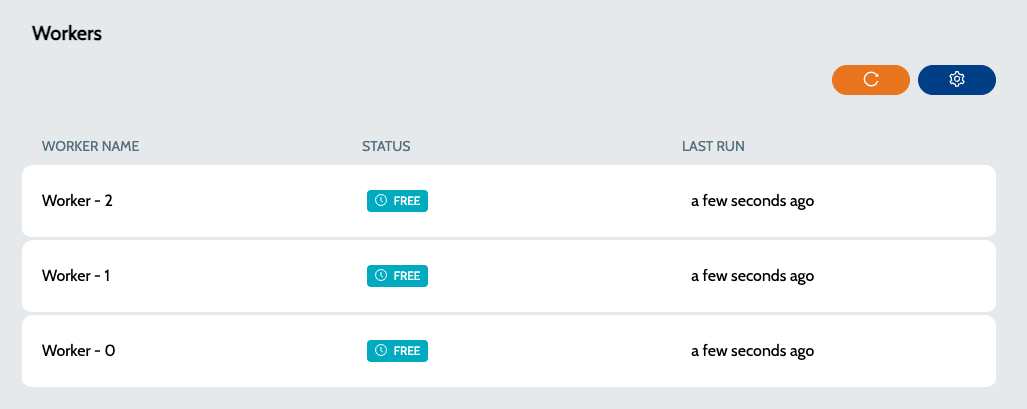This screenshot has height=409, width=1027.
Task: Click the orange refresh workers button
Action: [870, 80]
